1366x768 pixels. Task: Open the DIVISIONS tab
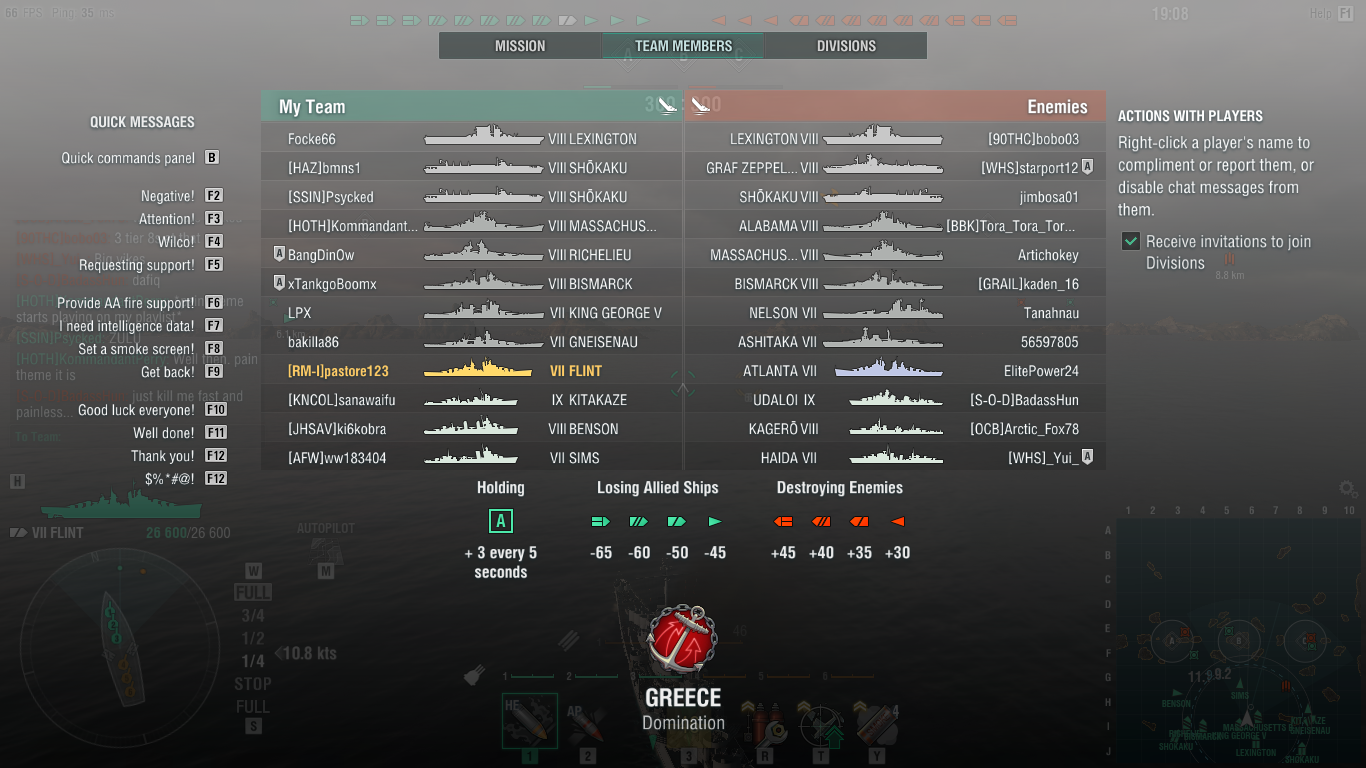[x=846, y=46]
